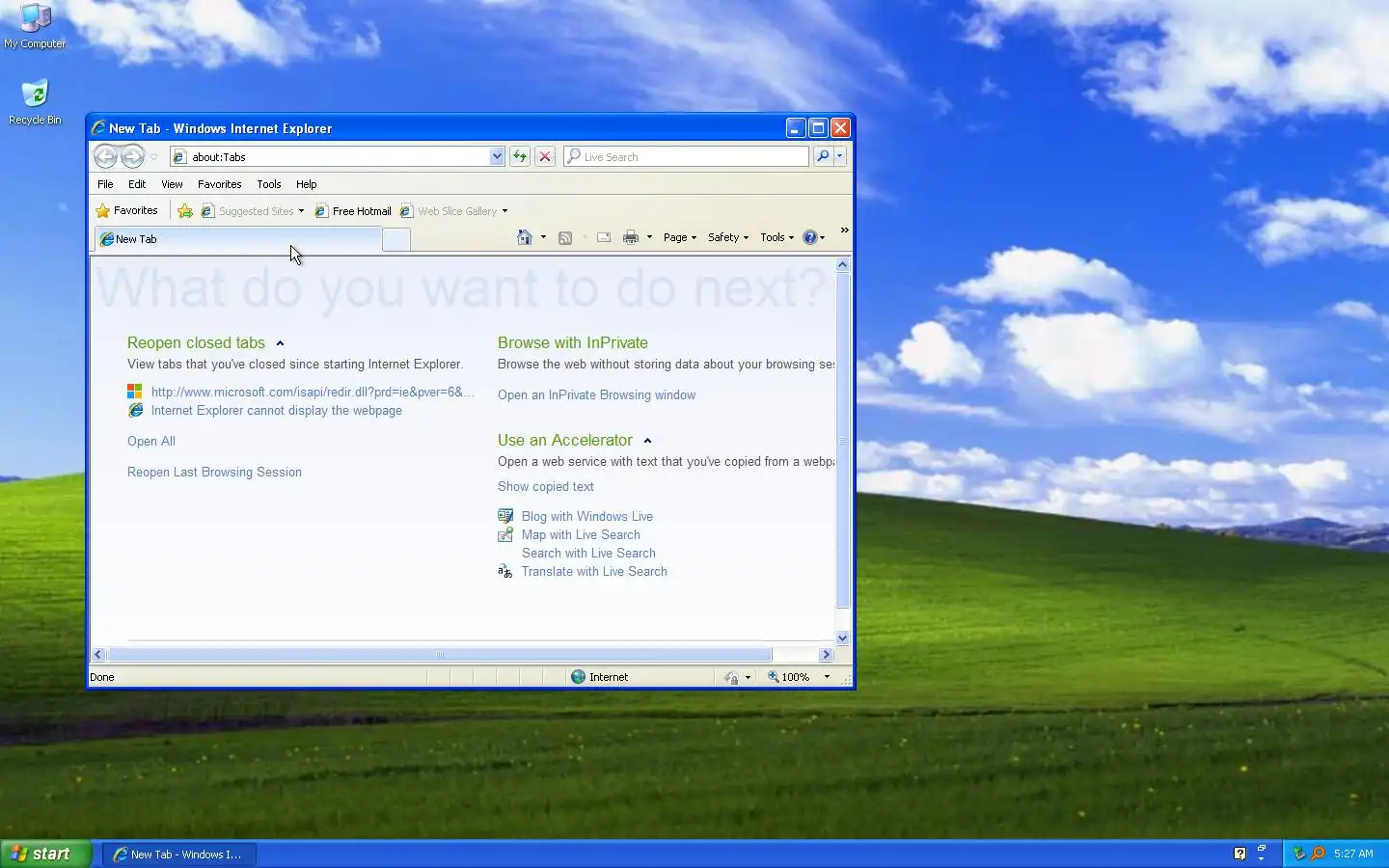Screen dimensions: 1389x868
Task: Click the Back navigation arrow
Action: coord(106,156)
